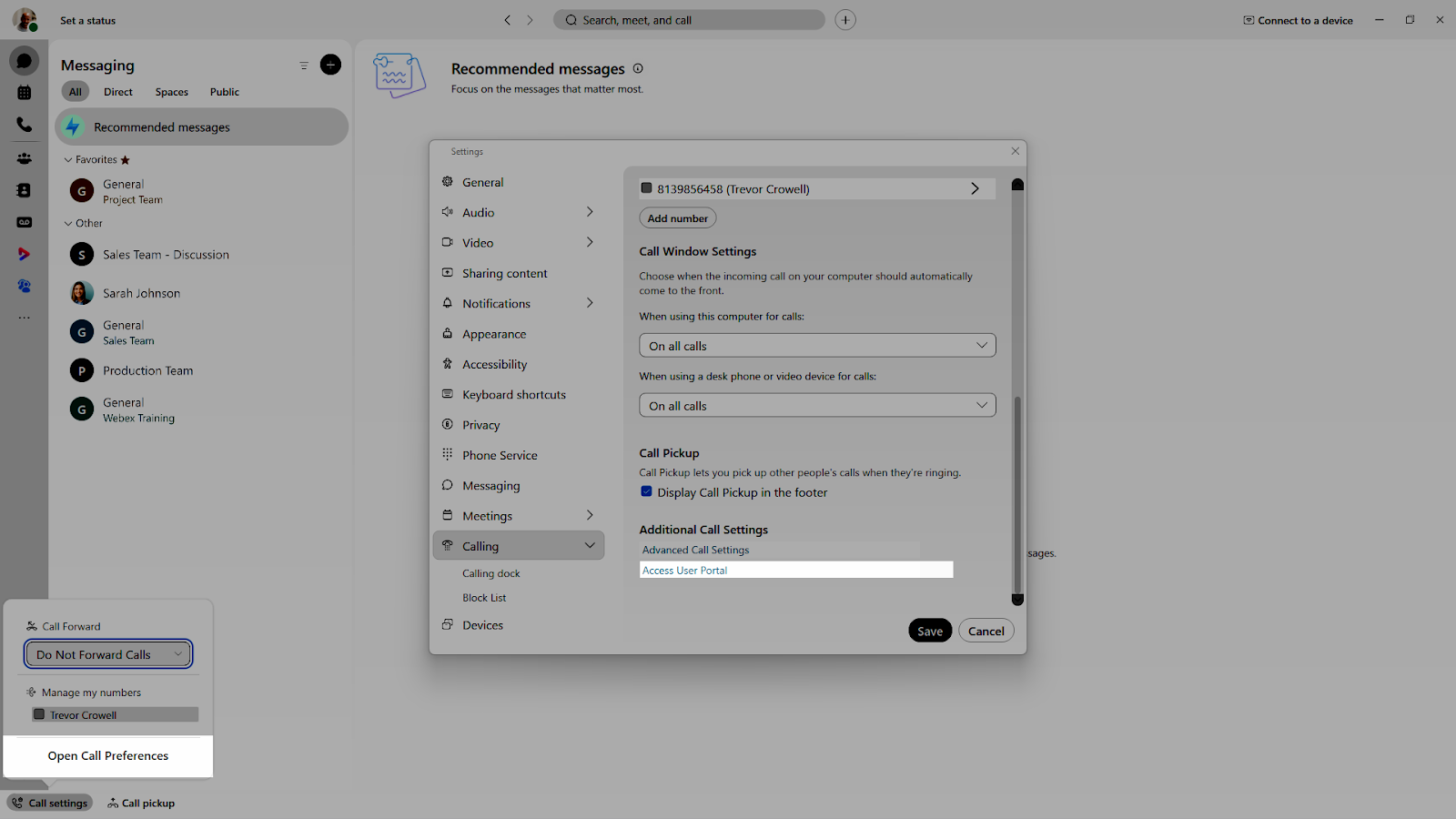Open the Production Team space
This screenshot has height=819, width=1456.
(x=202, y=370)
